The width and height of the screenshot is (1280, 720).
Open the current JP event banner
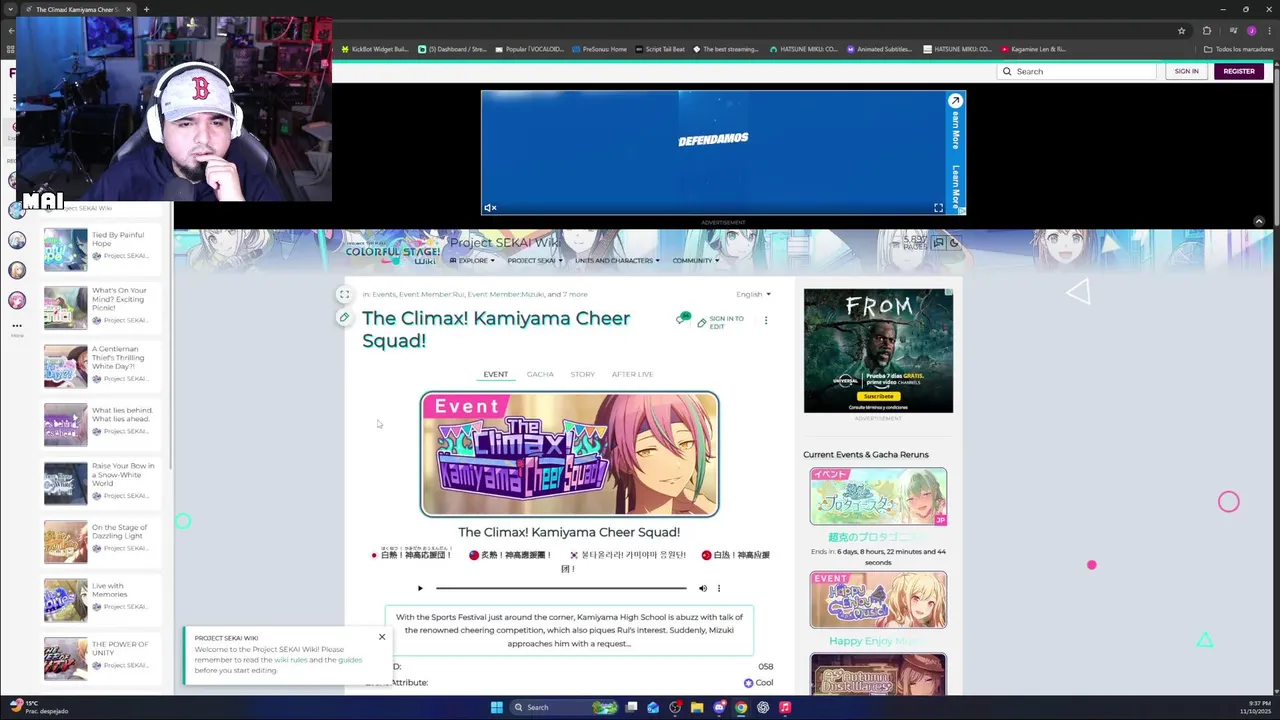click(878, 497)
